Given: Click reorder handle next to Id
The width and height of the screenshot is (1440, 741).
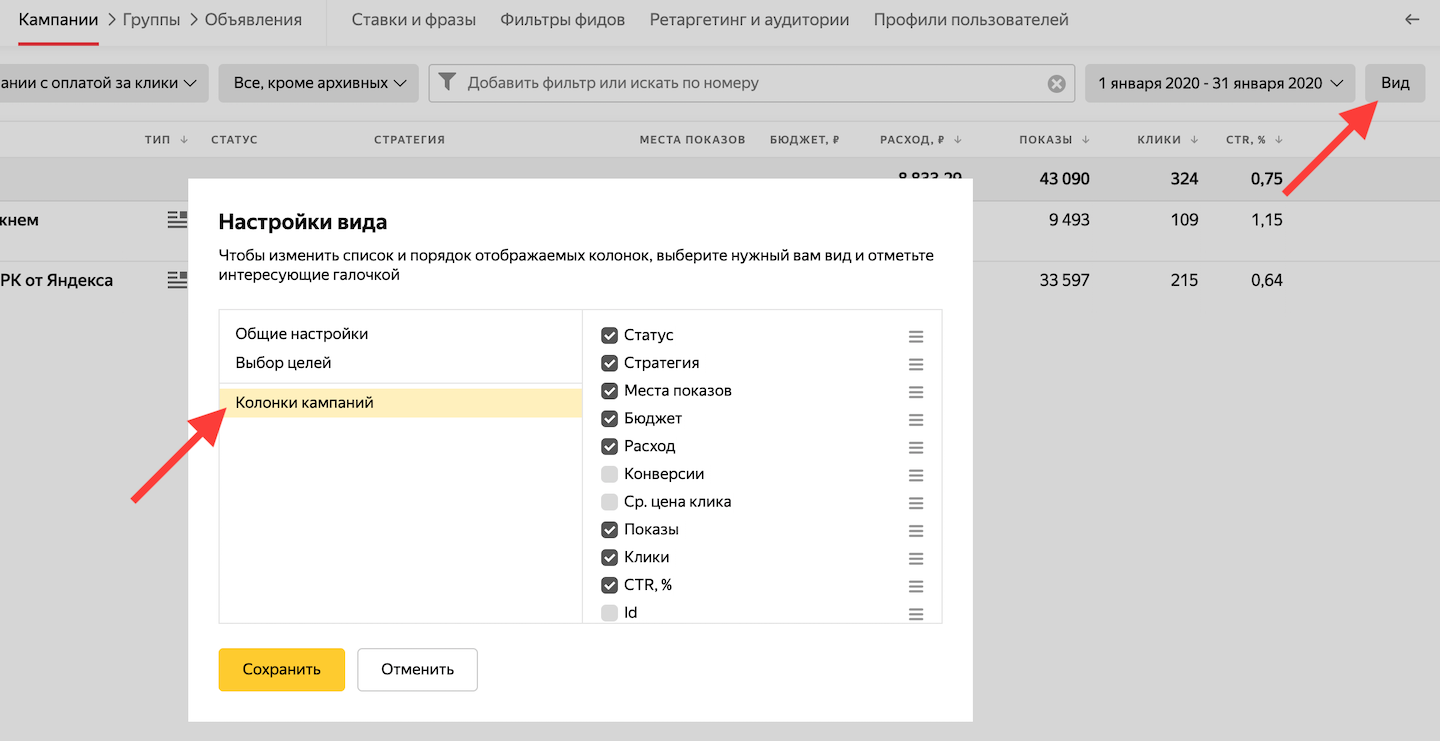Looking at the screenshot, I should coord(916,614).
